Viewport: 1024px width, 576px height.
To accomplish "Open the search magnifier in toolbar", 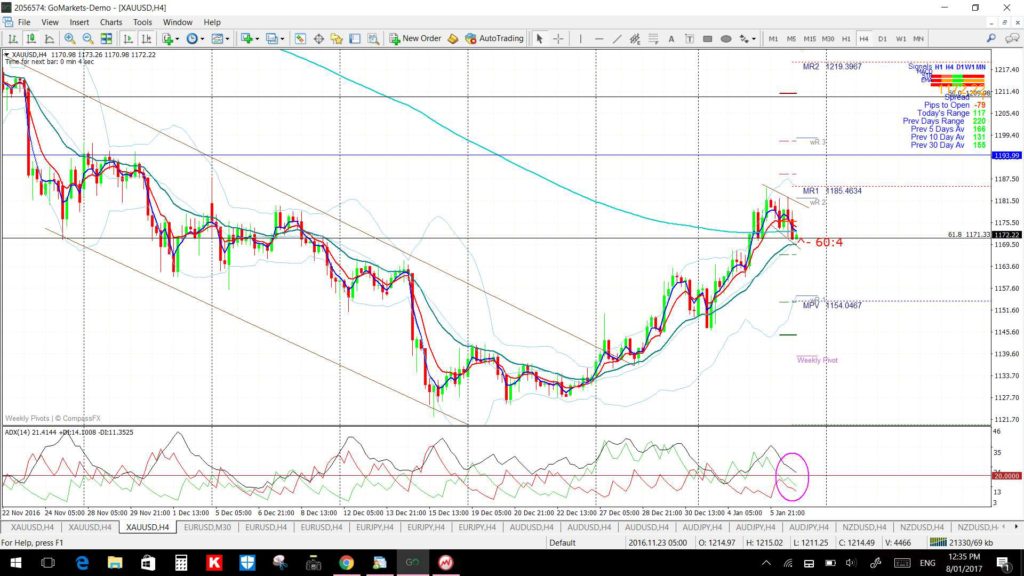I will pos(991,39).
